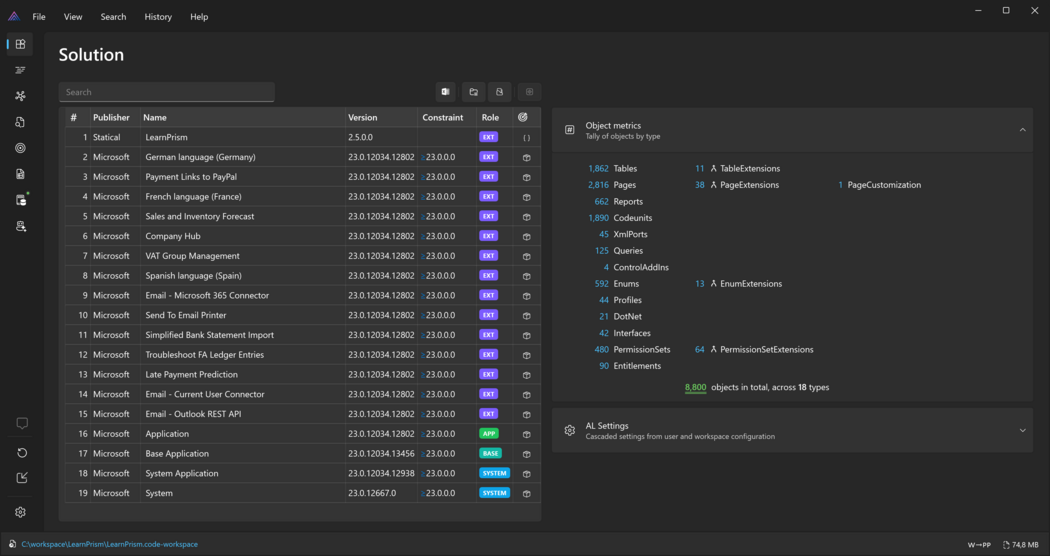Click the 38 PageExtensions count
Screen dimensions: 1050x556
click(700, 185)
